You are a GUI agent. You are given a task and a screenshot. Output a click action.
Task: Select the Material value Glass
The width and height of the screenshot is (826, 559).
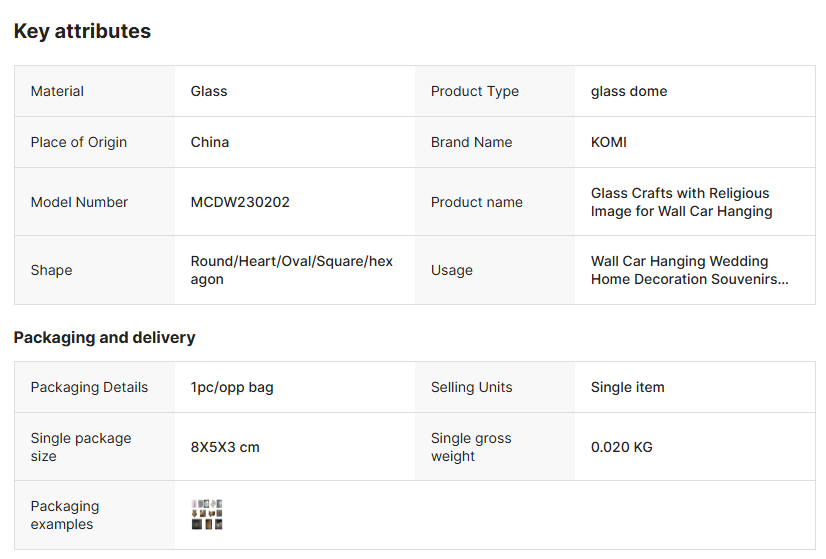[209, 91]
